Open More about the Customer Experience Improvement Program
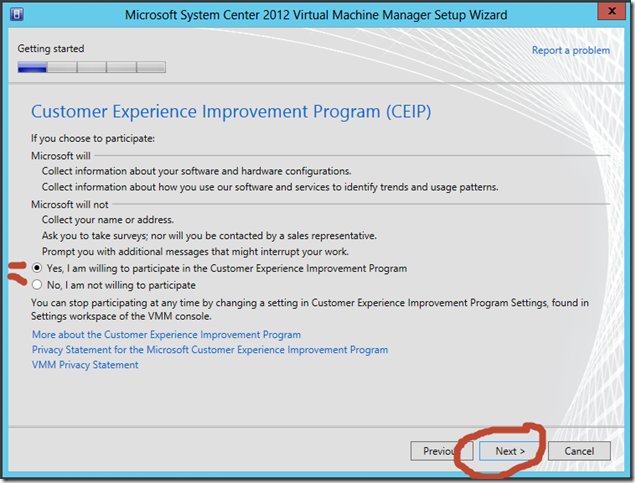Image resolution: width=635 pixels, height=483 pixels. click(166, 335)
